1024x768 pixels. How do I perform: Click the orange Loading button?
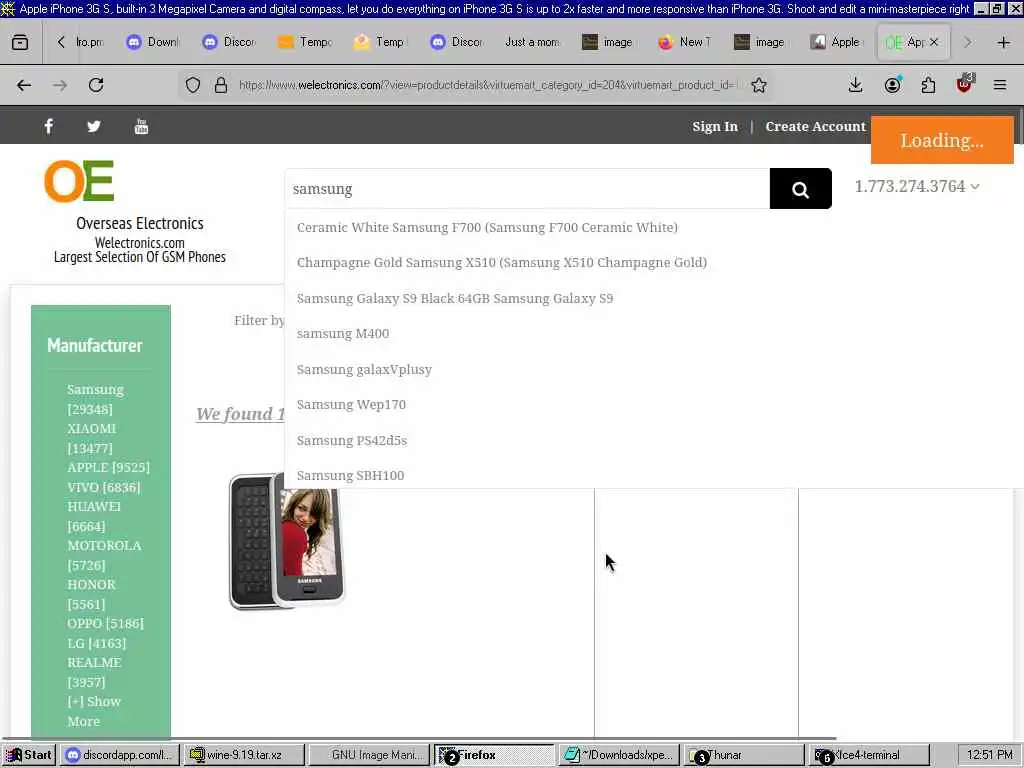coord(942,140)
